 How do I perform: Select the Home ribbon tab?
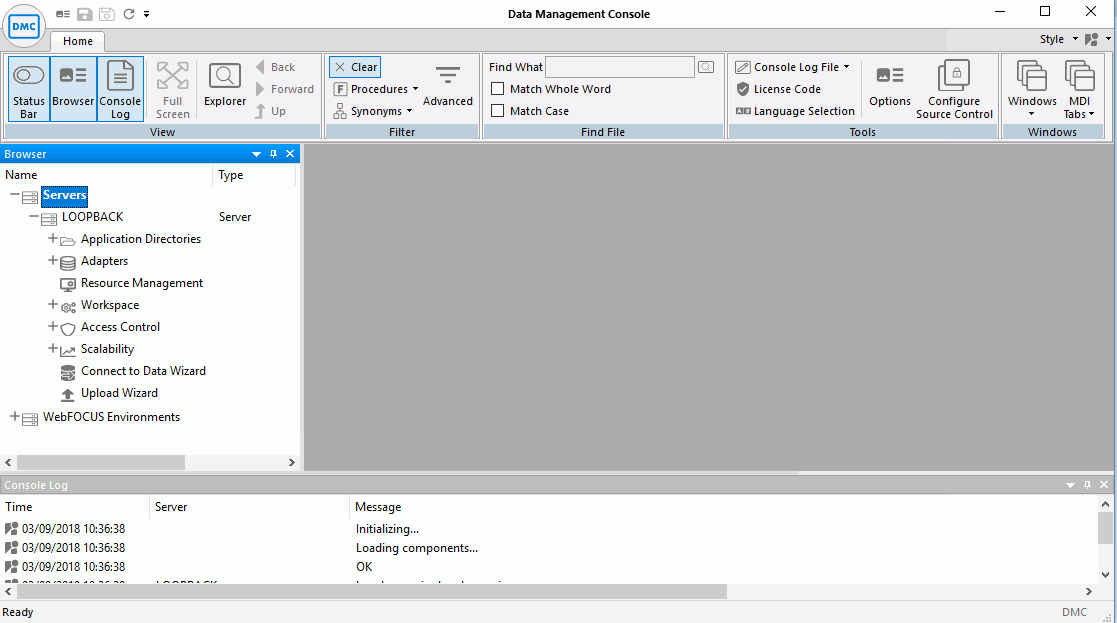[x=78, y=41]
